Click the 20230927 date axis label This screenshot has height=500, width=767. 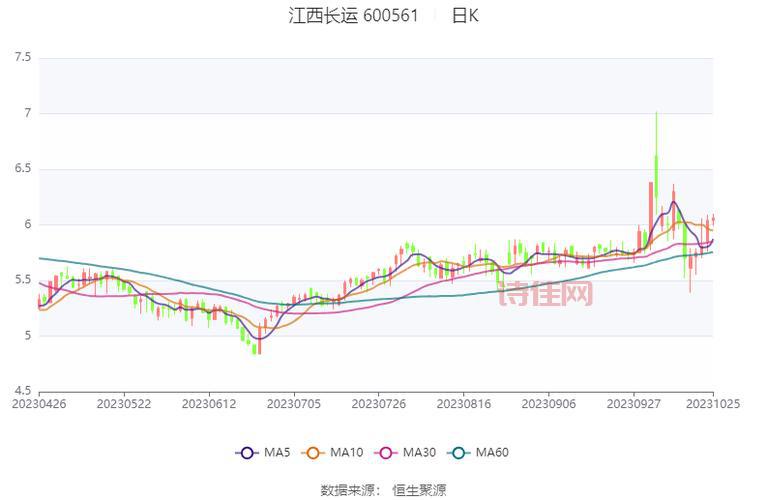pyautogui.click(x=633, y=404)
